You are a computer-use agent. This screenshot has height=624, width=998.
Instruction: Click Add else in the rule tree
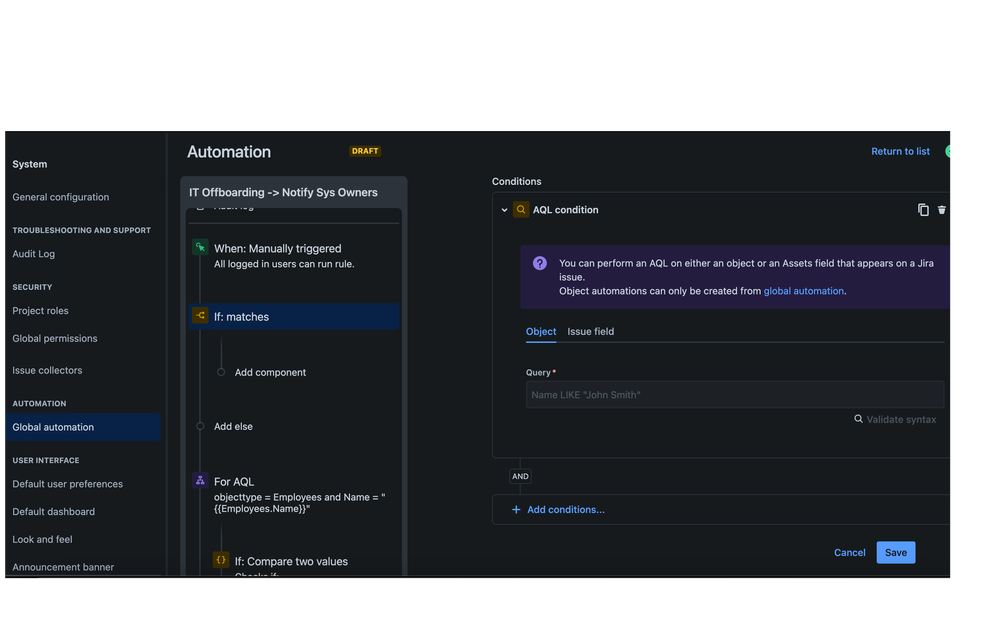point(233,426)
